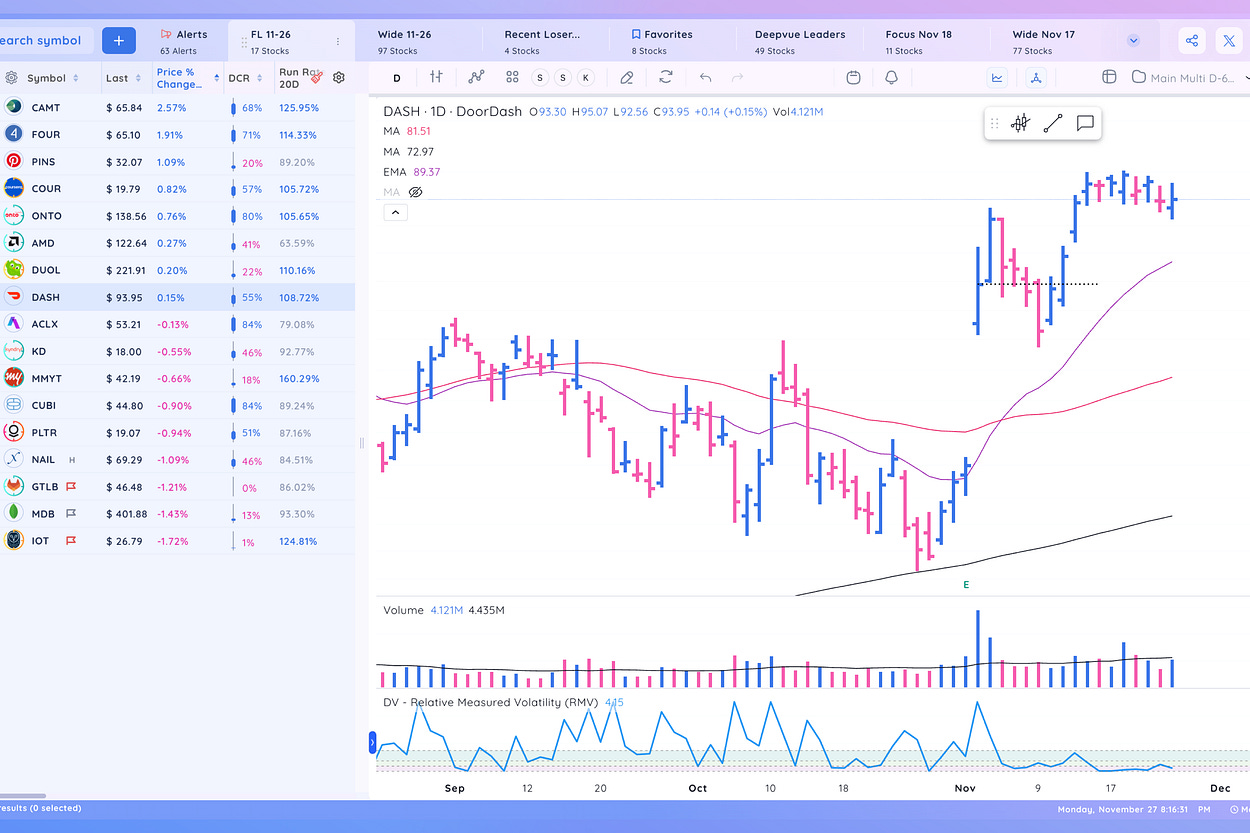
Task: Click the DASH 1D DoorDash chart title
Action: [452, 111]
